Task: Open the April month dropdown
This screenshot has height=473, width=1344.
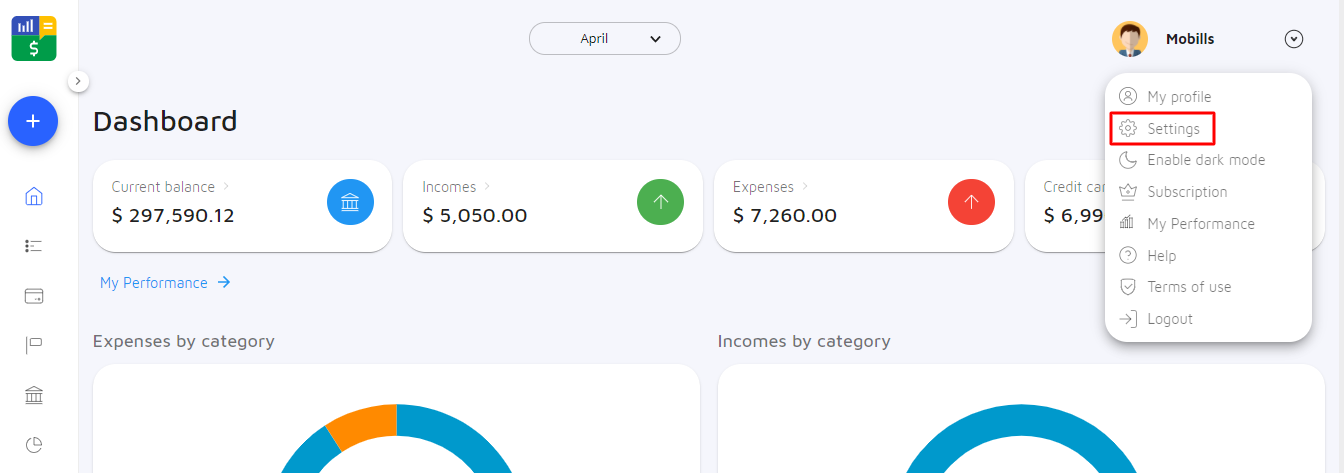Action: (605, 39)
